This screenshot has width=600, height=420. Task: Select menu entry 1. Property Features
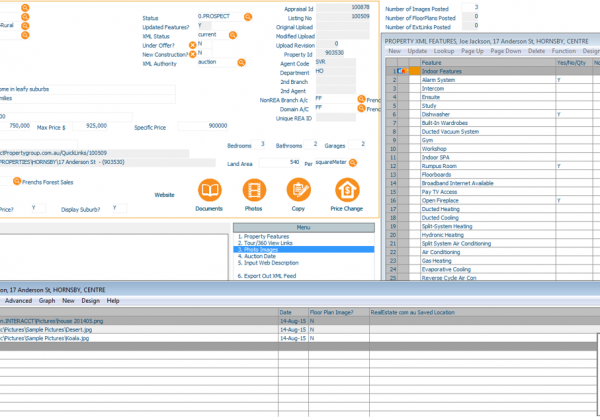tap(263, 236)
